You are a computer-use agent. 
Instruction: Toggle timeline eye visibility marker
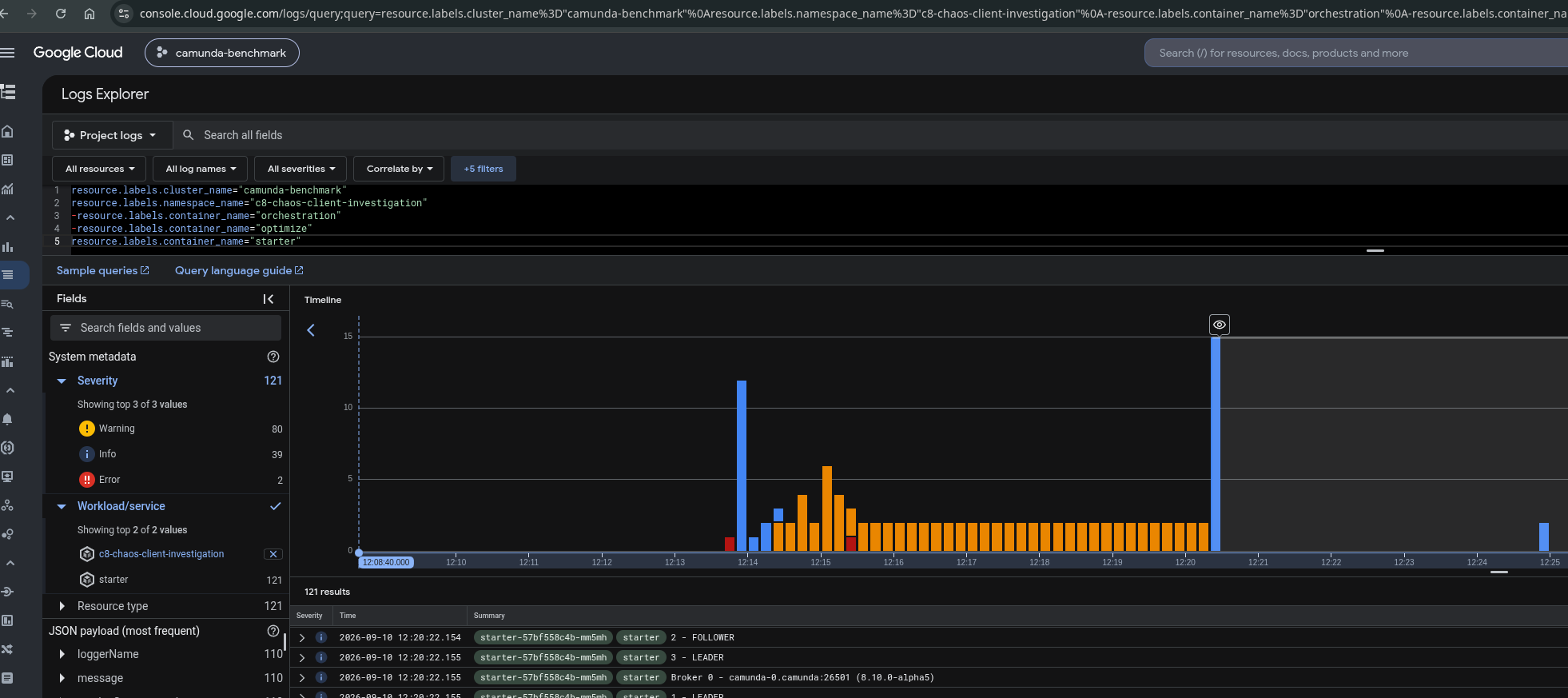[1219, 325]
